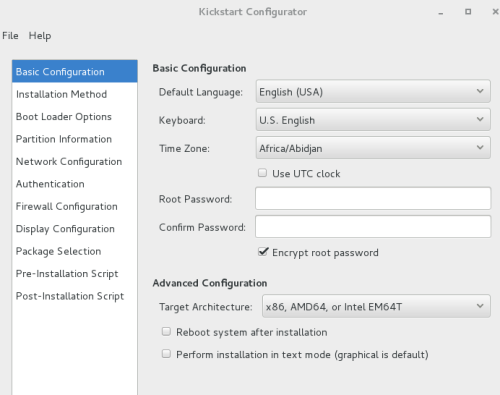The height and width of the screenshot is (395, 500).
Task: Uncheck Encrypt root password
Action: pos(263,252)
